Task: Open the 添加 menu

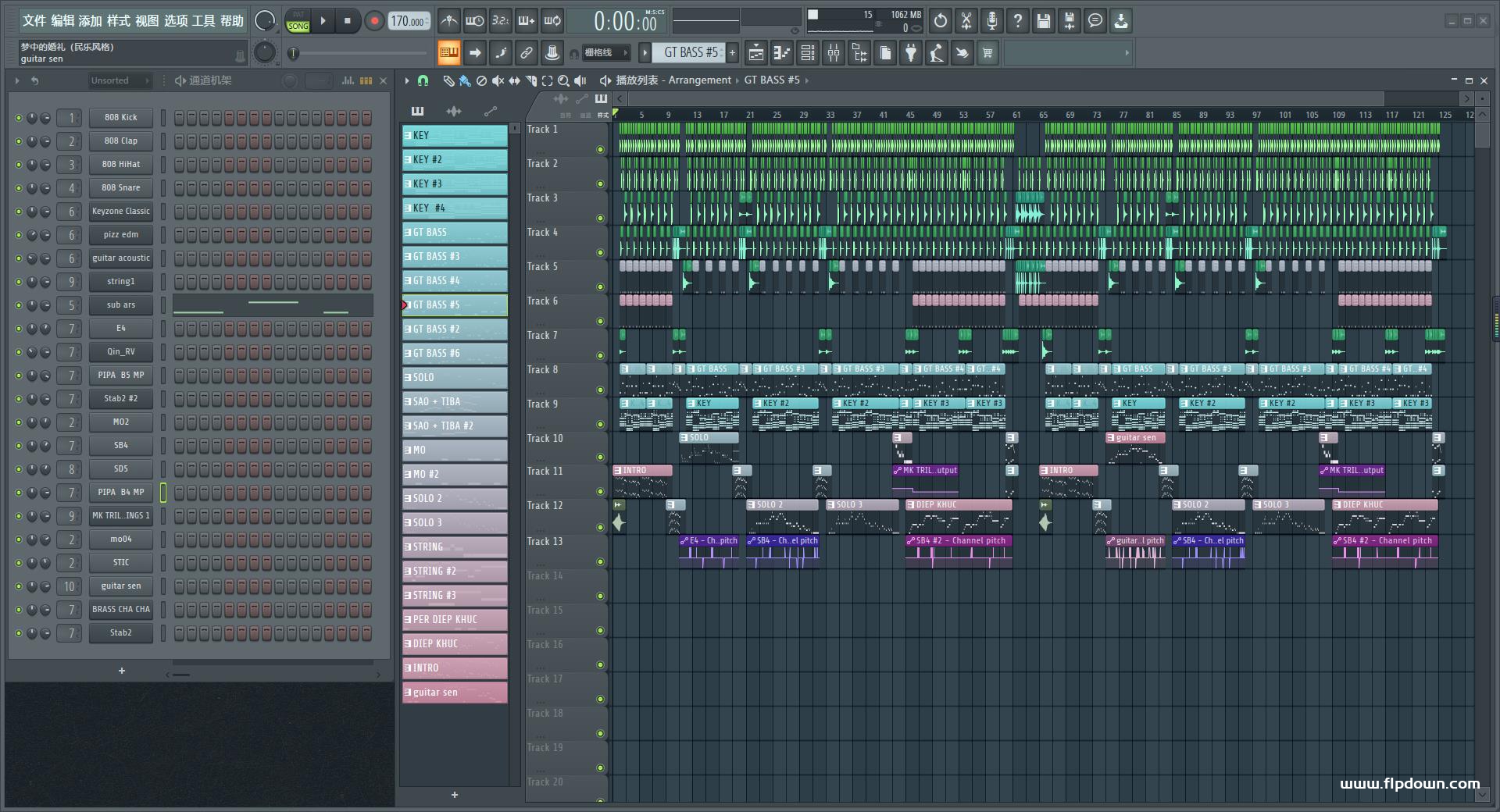Action: 91,21
